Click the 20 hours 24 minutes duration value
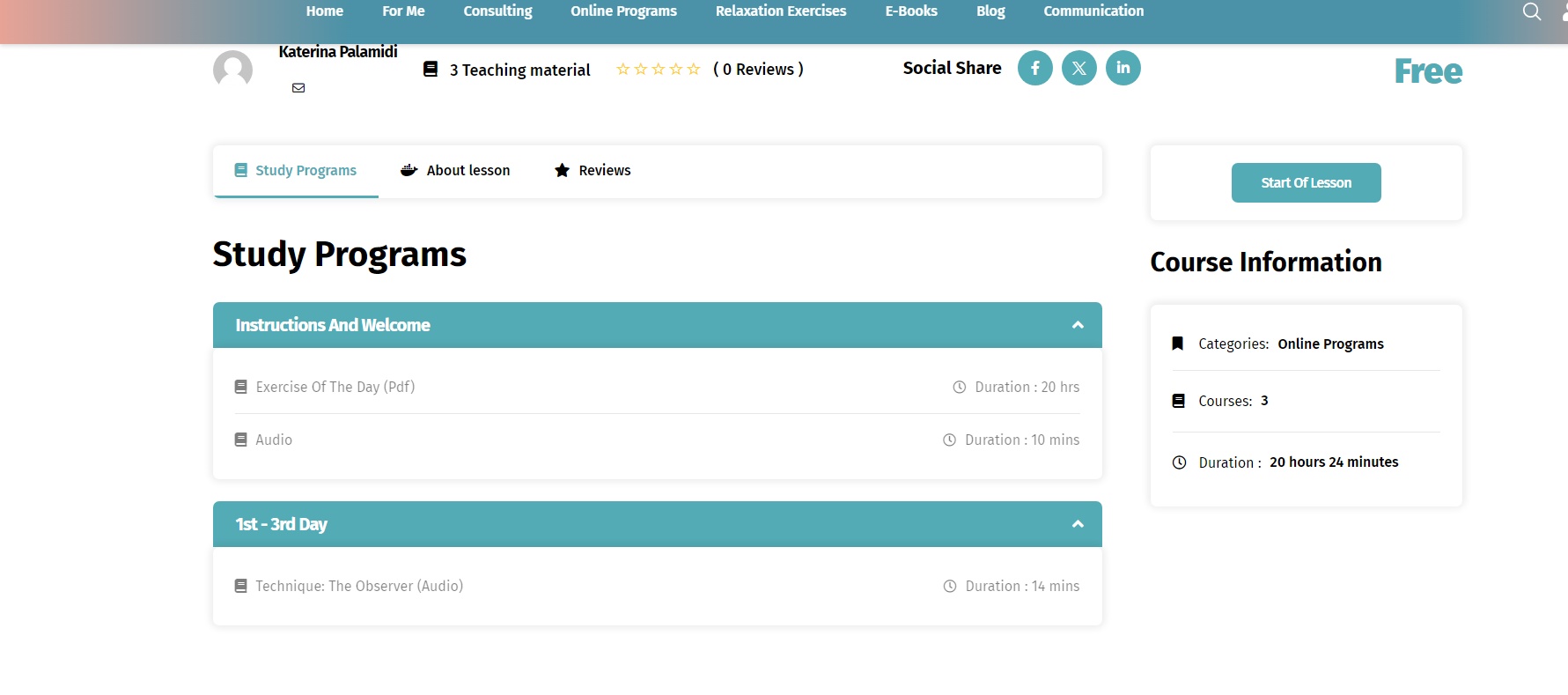Screen dimensions: 1568x695 point(1334,462)
